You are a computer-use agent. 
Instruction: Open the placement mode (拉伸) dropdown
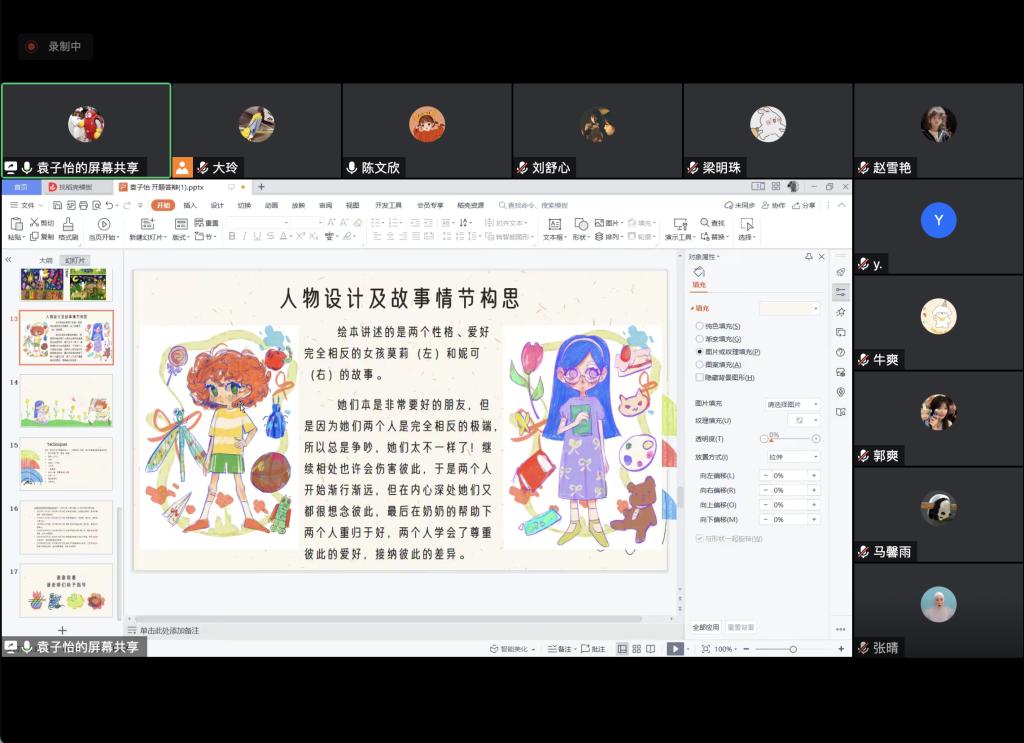coord(792,457)
